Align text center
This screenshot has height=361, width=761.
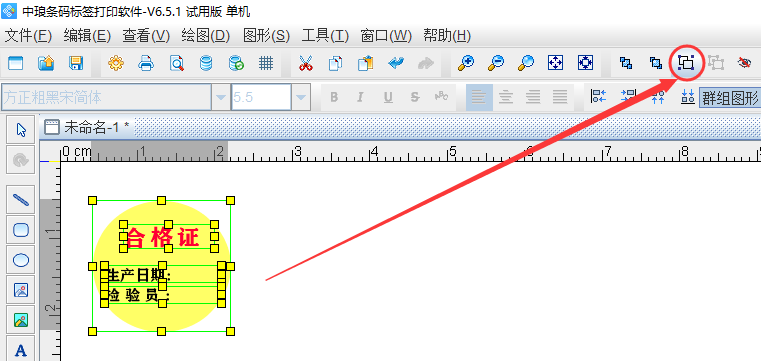point(506,98)
